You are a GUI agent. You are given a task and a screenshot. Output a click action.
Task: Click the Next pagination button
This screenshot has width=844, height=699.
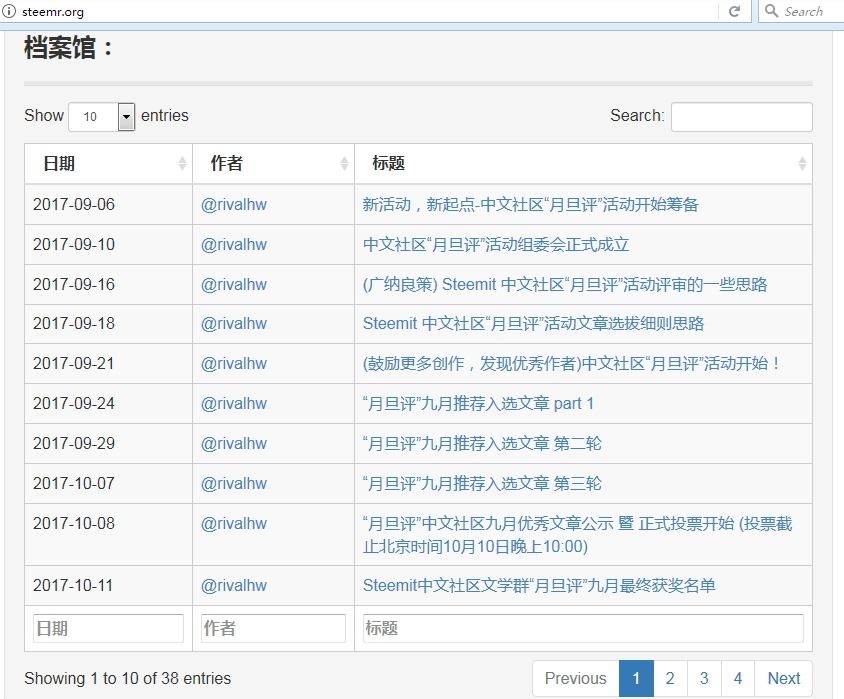783,678
